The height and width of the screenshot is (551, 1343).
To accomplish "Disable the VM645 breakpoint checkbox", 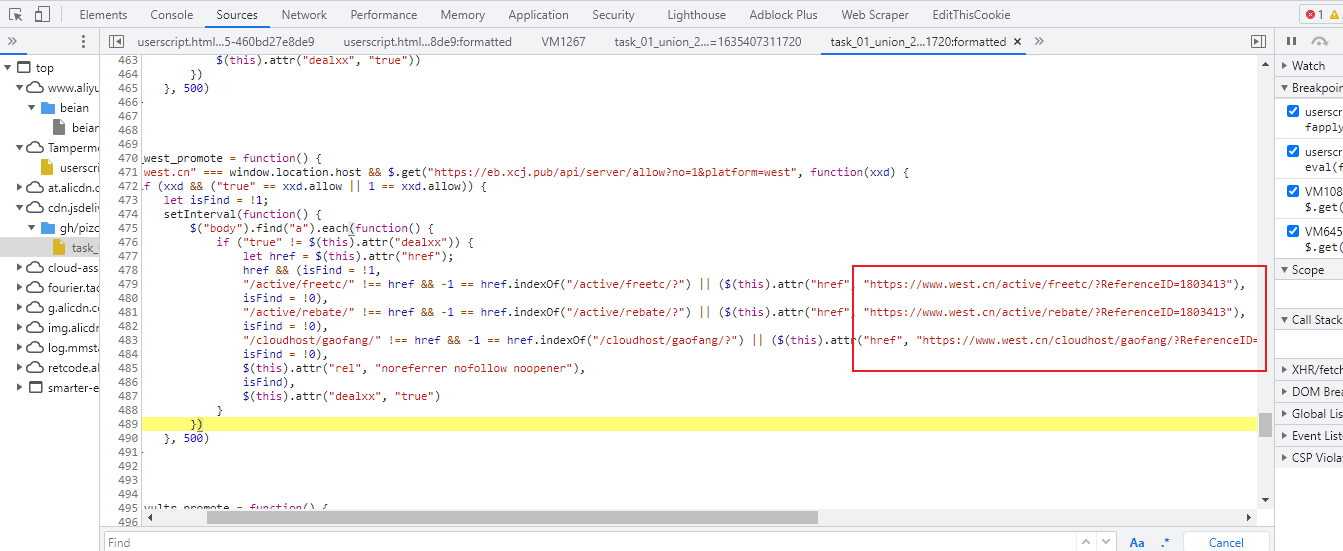I will pyautogui.click(x=1292, y=231).
